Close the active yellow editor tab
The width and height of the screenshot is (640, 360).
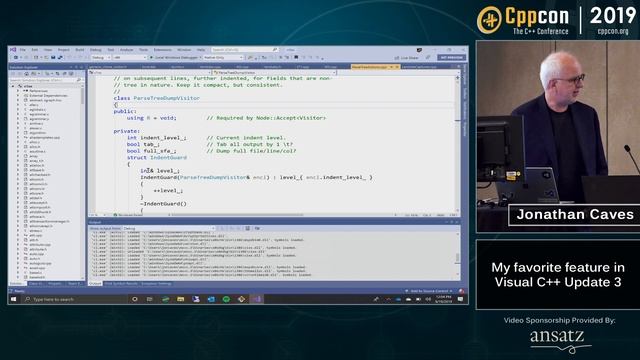397,67
